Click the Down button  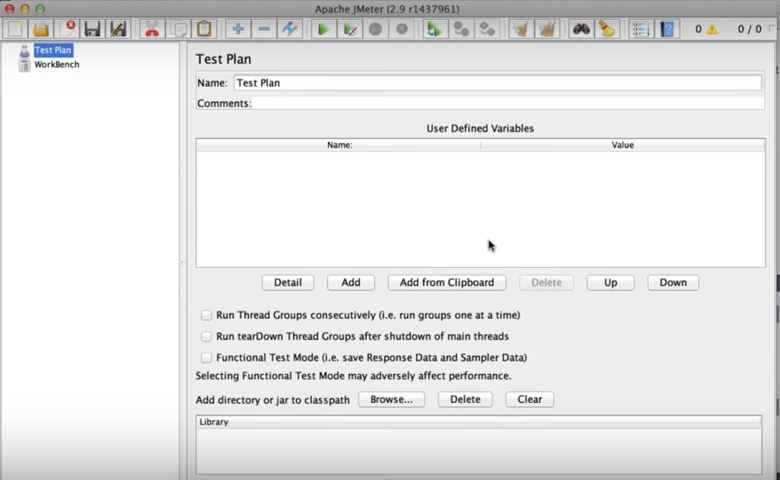673,283
